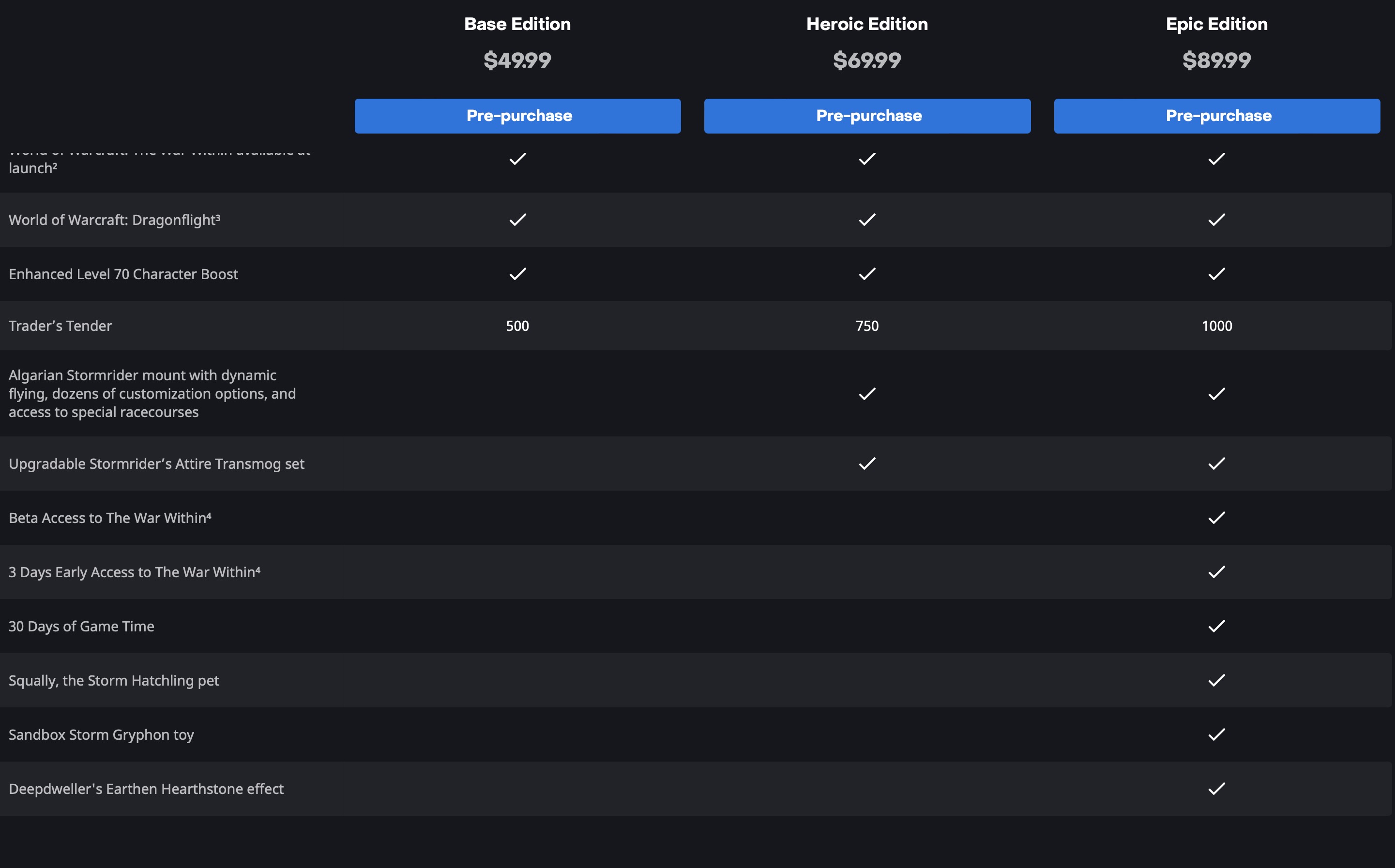Click Epic checkmark for Sandbox Storm Gryphon toy

coord(1217,734)
